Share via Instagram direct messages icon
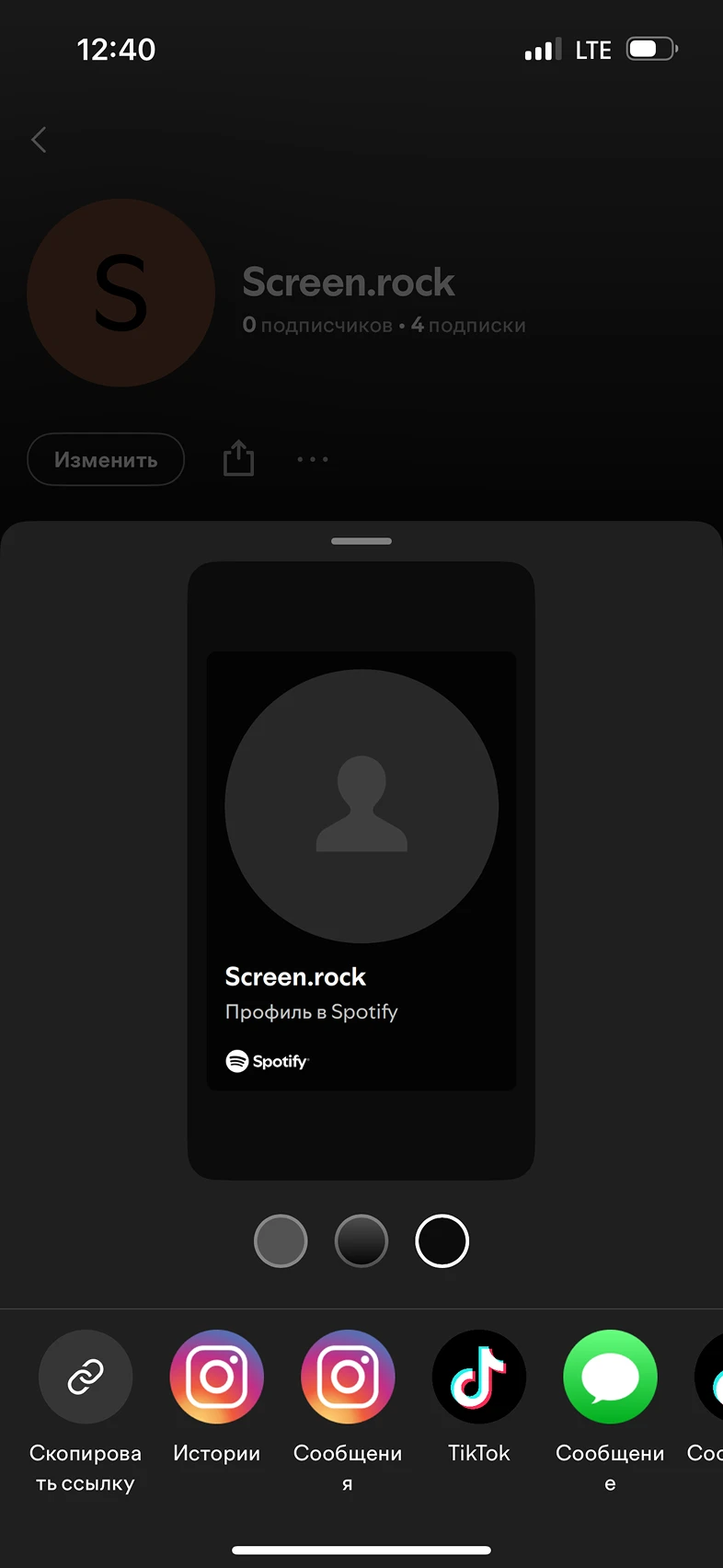723x1568 pixels. point(348,1377)
